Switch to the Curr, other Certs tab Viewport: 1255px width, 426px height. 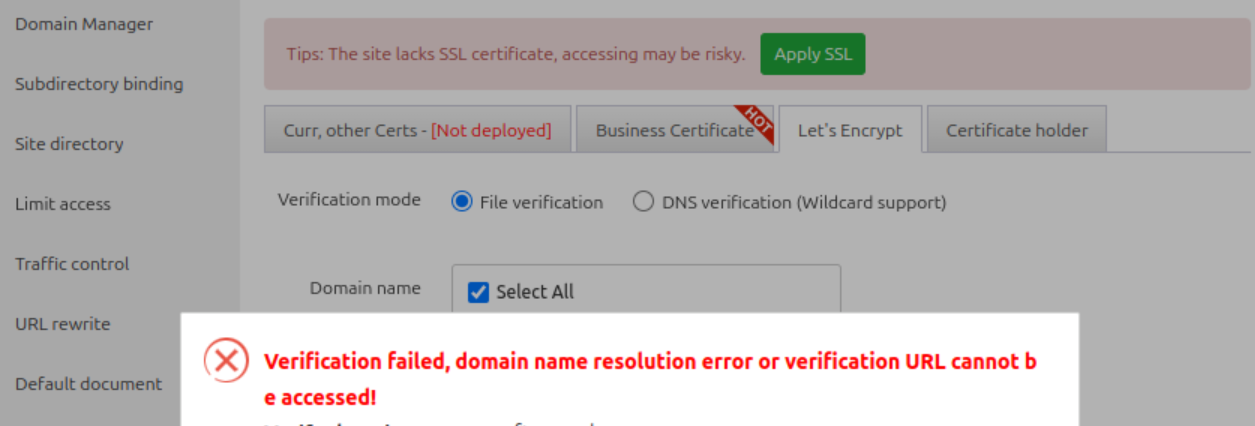coord(417,130)
